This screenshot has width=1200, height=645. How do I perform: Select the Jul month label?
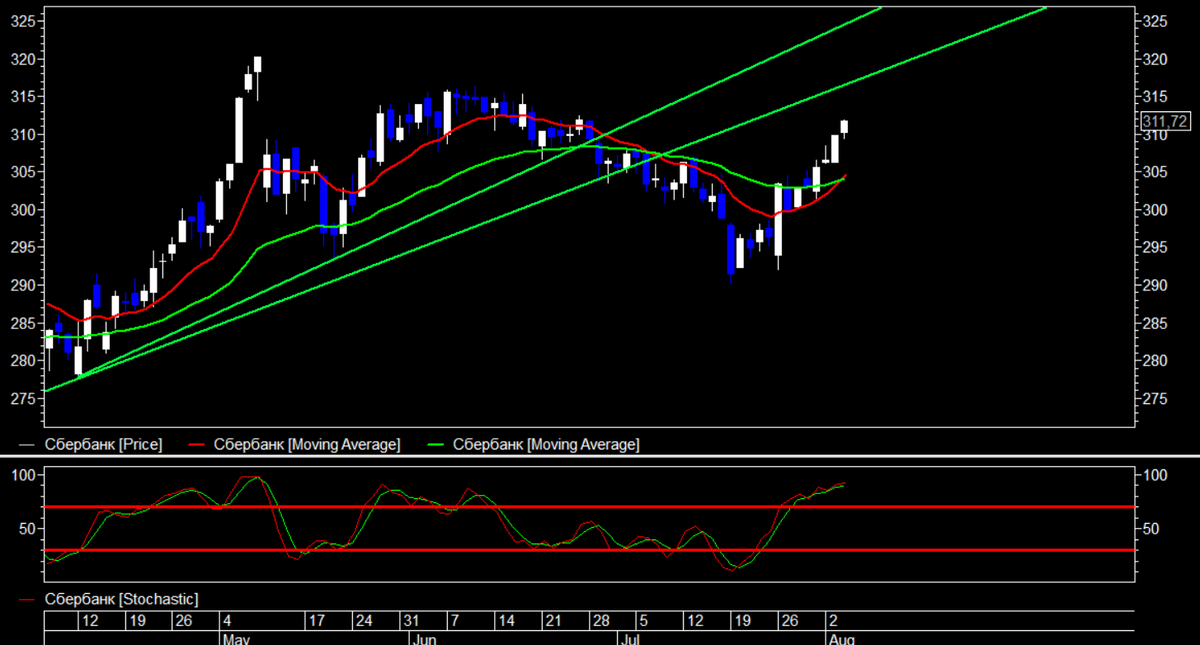pos(630,638)
